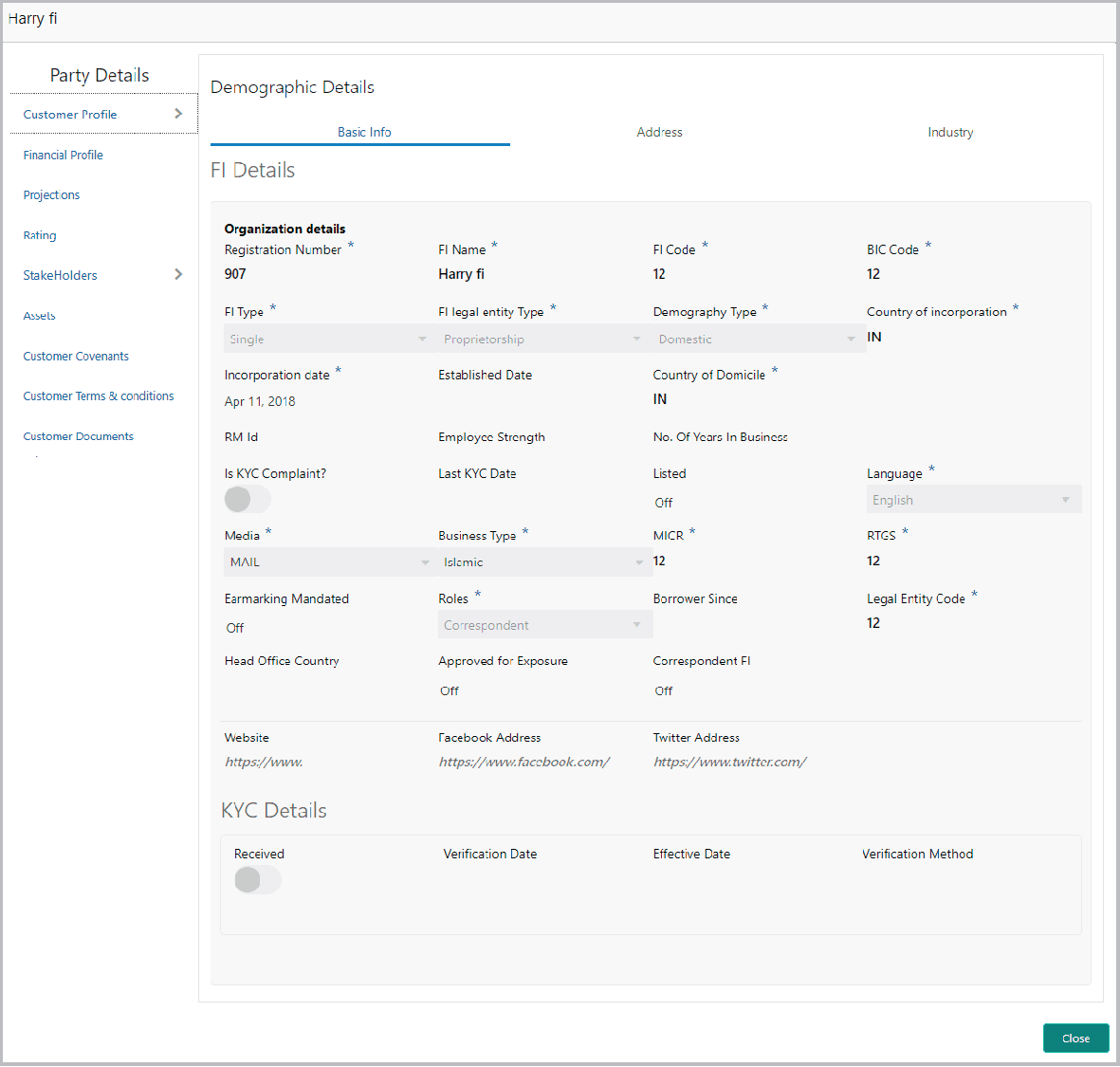Click the FI Code value 12
Screen dimensions: 1120x1067
(659, 274)
